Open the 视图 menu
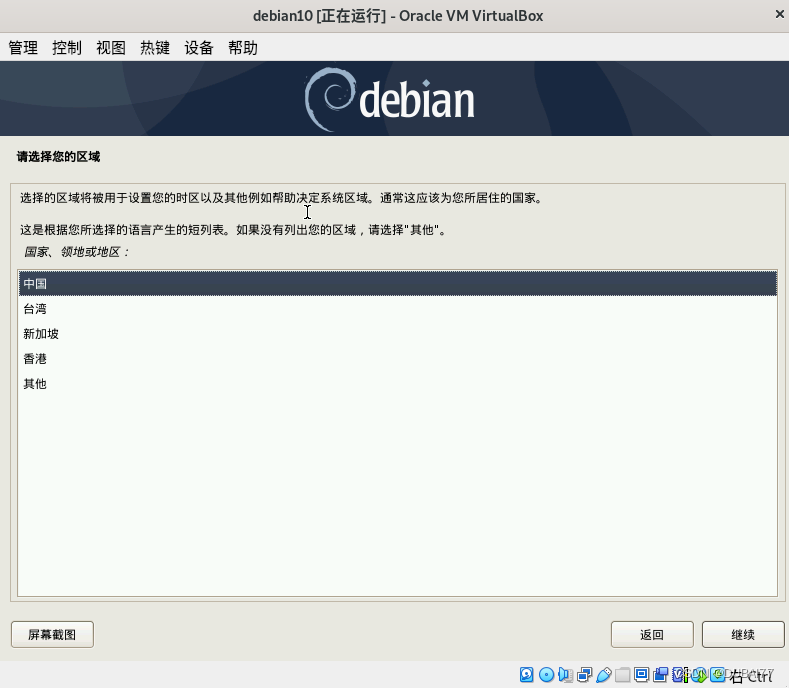Screen dimensions: 789x688 111,48
